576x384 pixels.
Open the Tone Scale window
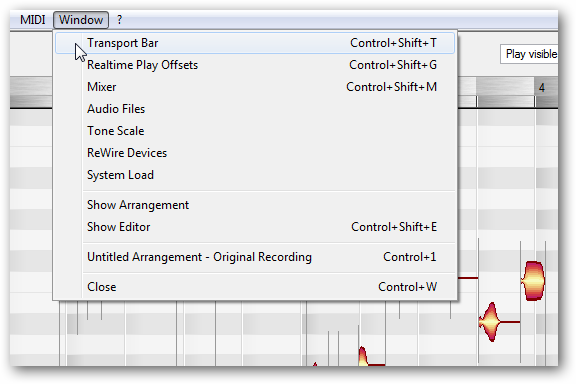pyautogui.click(x=255, y=131)
